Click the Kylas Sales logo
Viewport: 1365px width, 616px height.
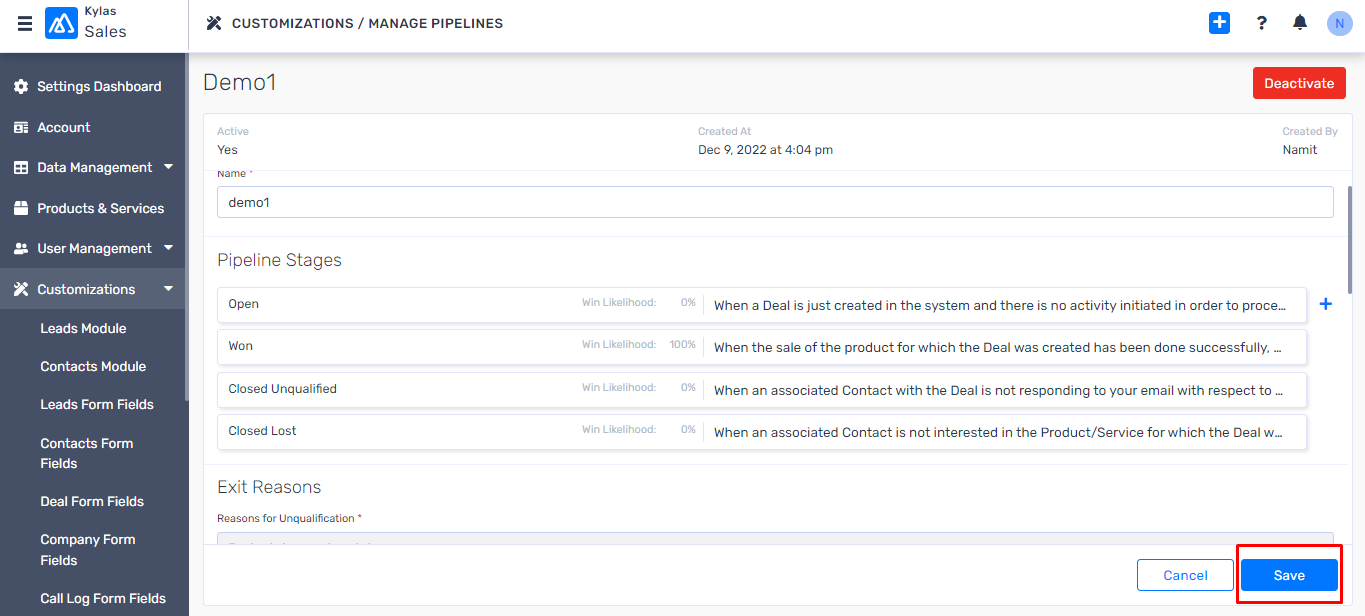pos(62,23)
